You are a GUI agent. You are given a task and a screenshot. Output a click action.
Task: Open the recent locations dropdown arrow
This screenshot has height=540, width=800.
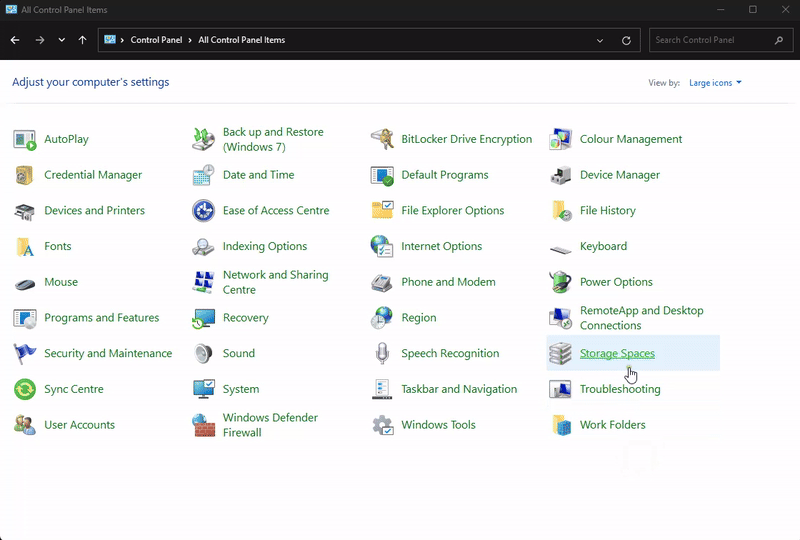click(62, 40)
